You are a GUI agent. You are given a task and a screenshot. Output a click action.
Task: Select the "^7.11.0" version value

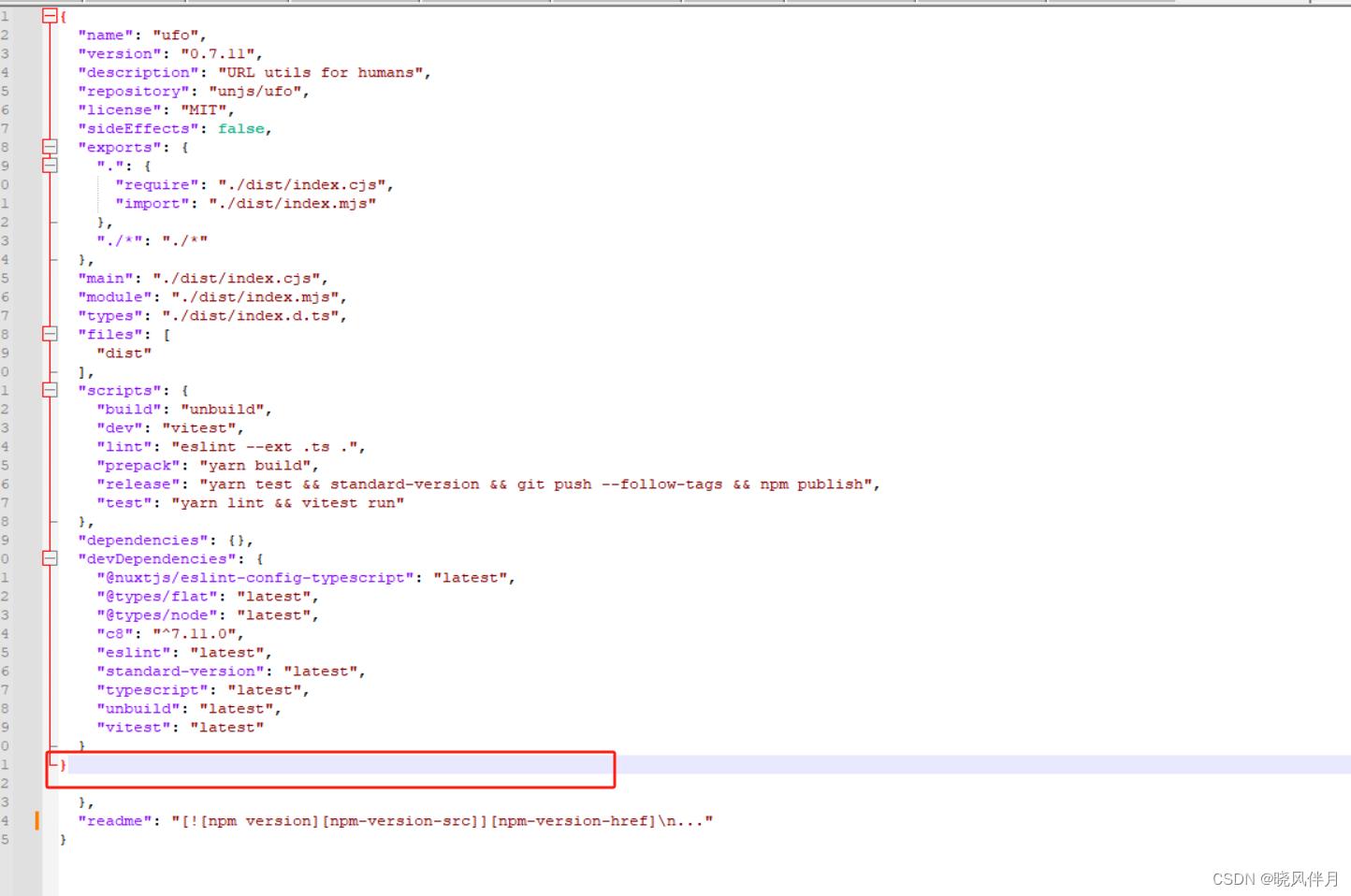pos(195,634)
